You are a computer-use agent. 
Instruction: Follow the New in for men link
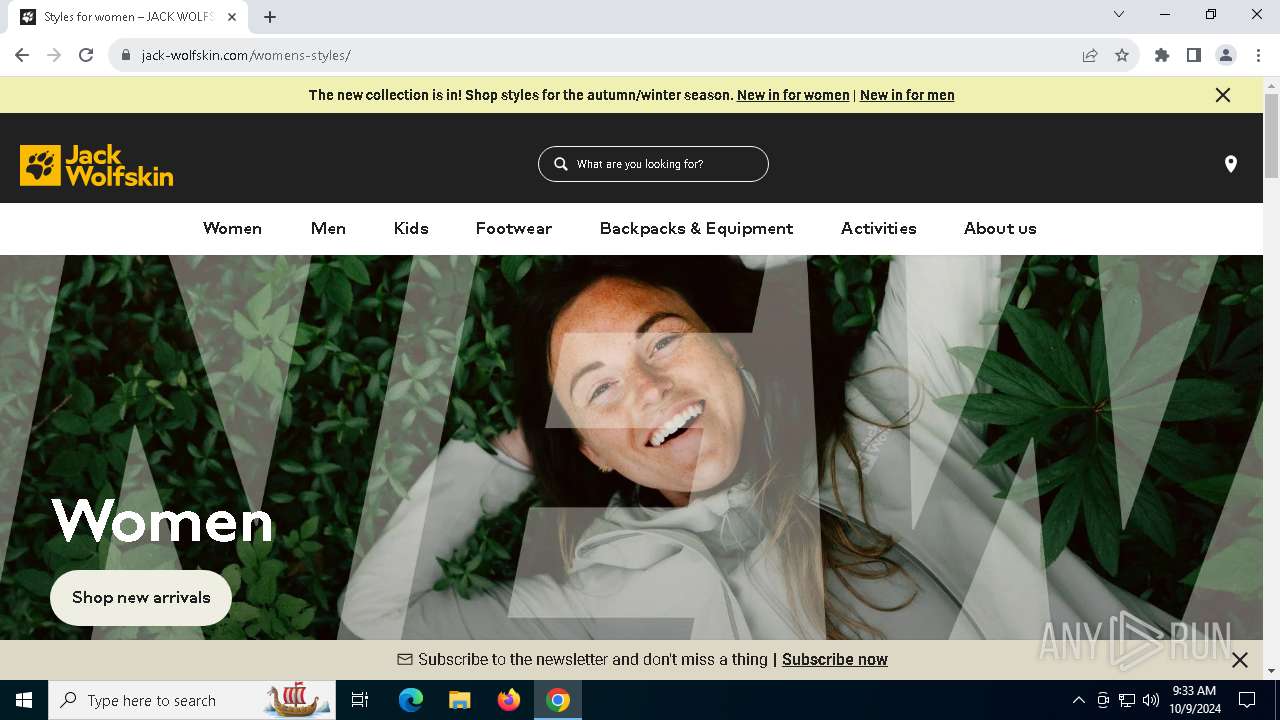[x=907, y=95]
